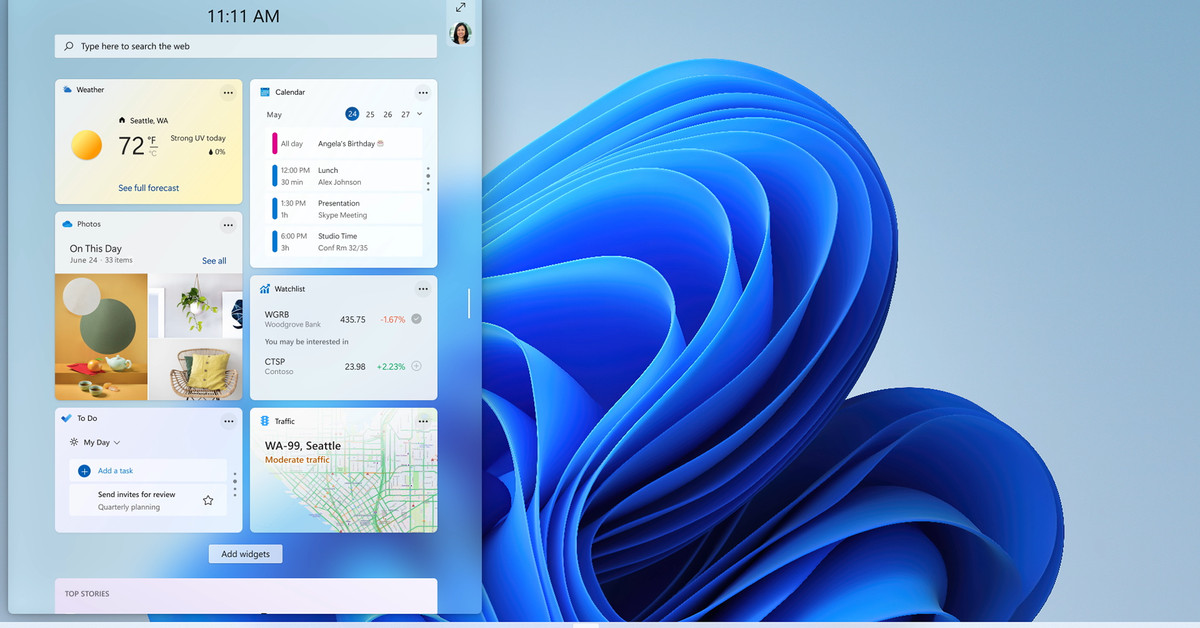The width and height of the screenshot is (1200, 628).
Task: Click the Calendar widget icon
Action: pos(265,92)
